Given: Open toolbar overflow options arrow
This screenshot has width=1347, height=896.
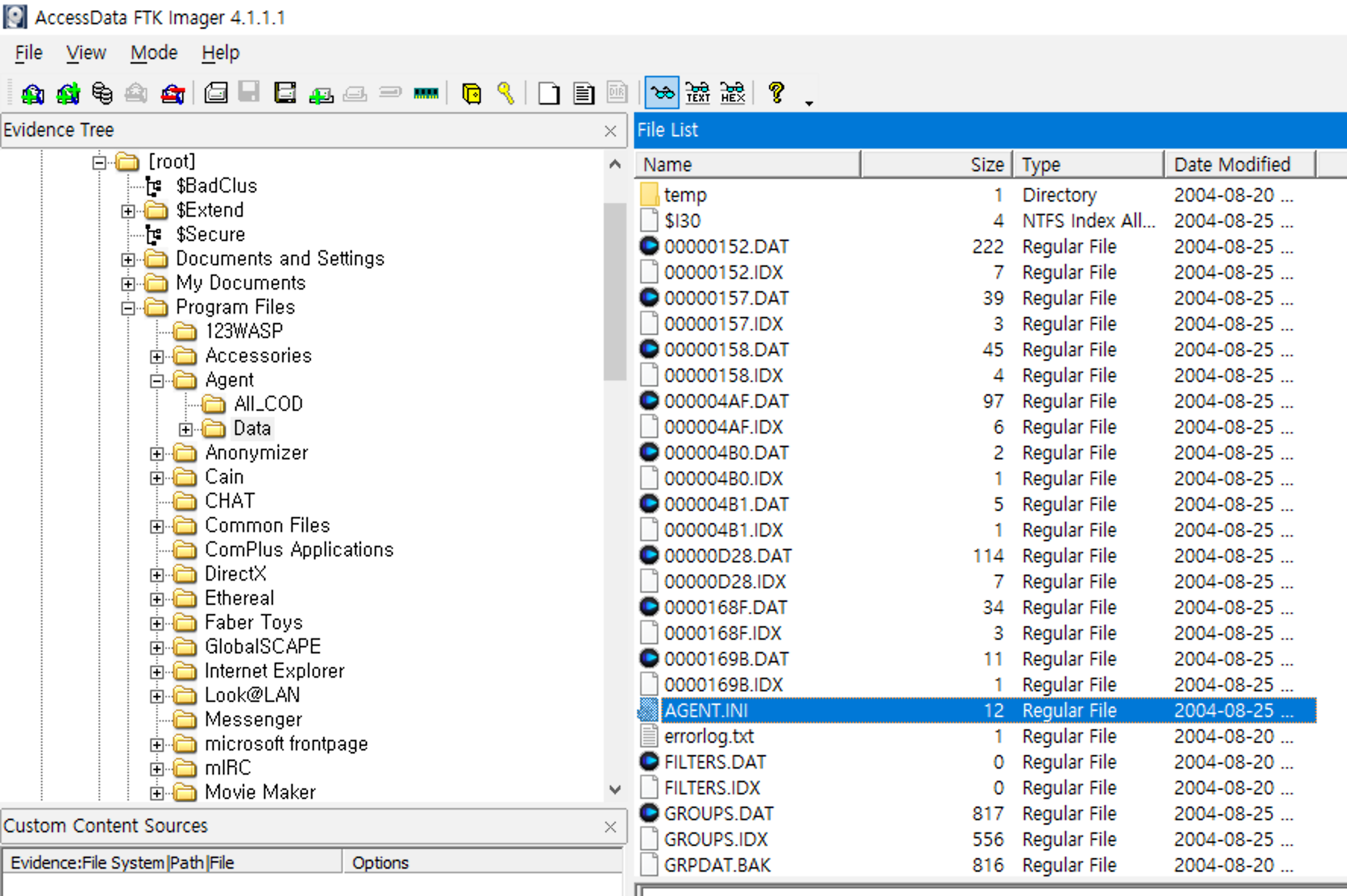Looking at the screenshot, I should pyautogui.click(x=809, y=103).
